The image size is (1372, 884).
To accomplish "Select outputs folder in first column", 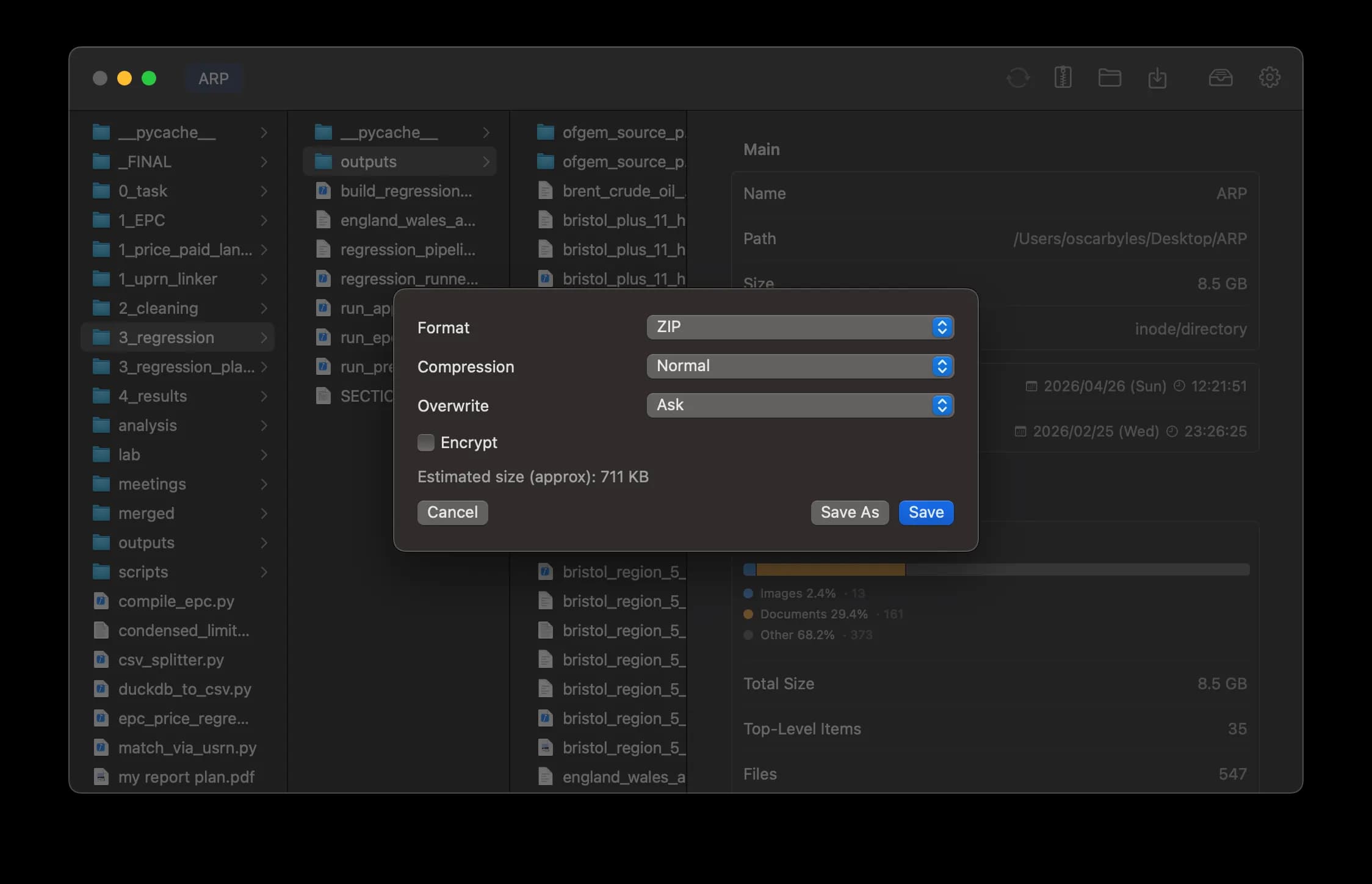I will tap(178, 543).
